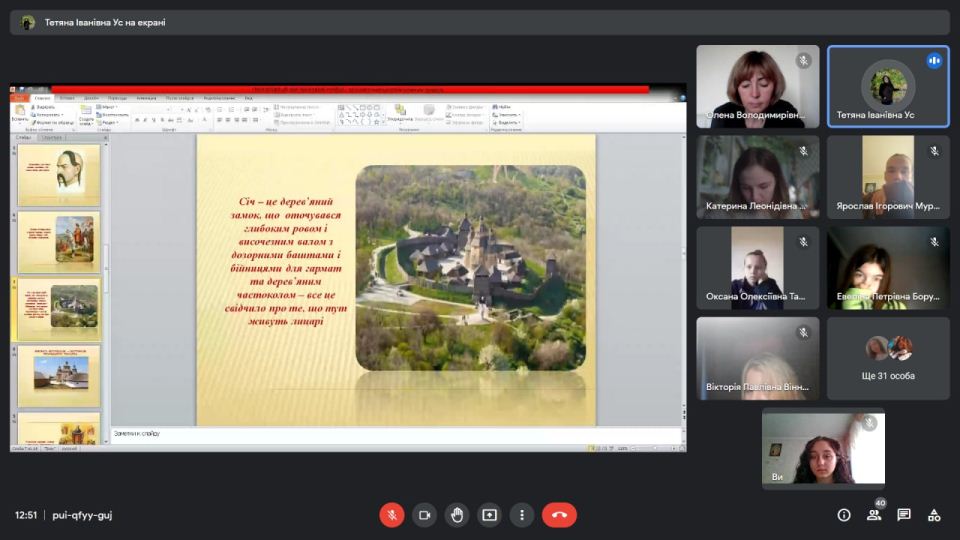Open the Activities shapes icon
960x540 pixels.
[934, 515]
